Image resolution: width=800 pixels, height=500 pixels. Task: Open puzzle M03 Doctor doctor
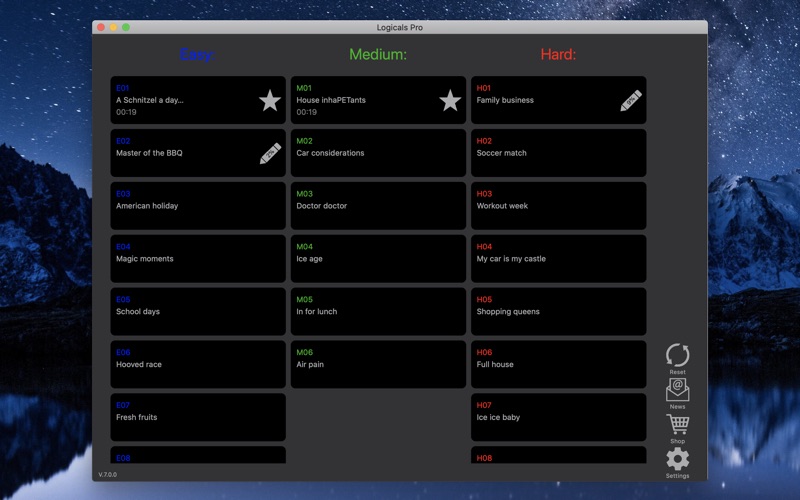(x=378, y=206)
